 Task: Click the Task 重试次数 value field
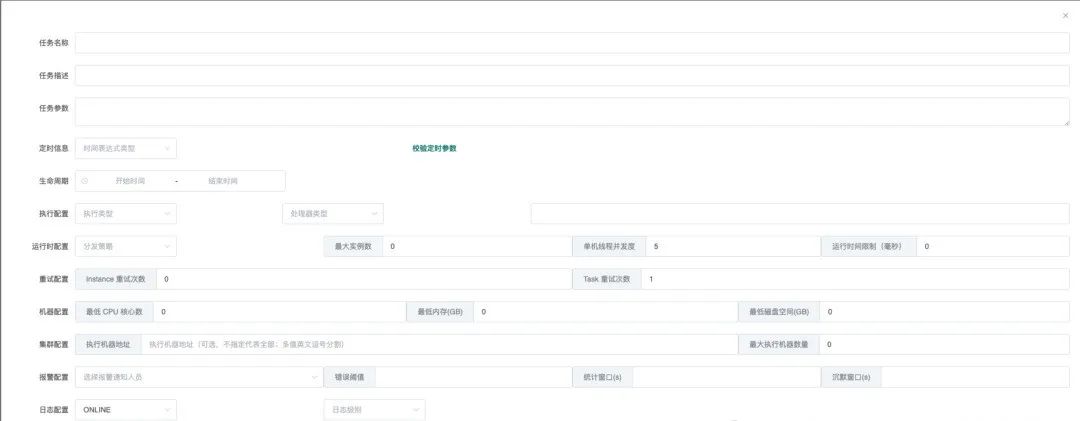[x=855, y=279]
